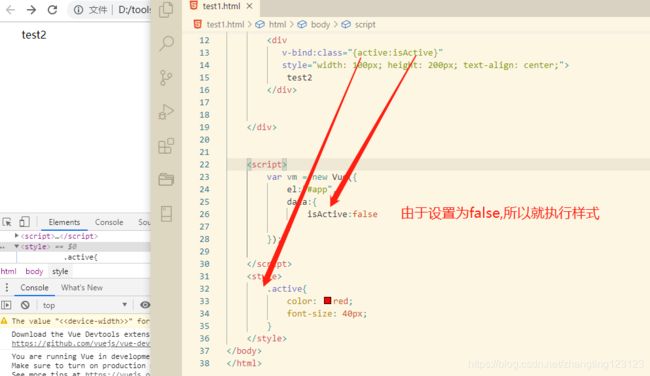
Task: Toggle the console sidebar
Action: pos(6,305)
